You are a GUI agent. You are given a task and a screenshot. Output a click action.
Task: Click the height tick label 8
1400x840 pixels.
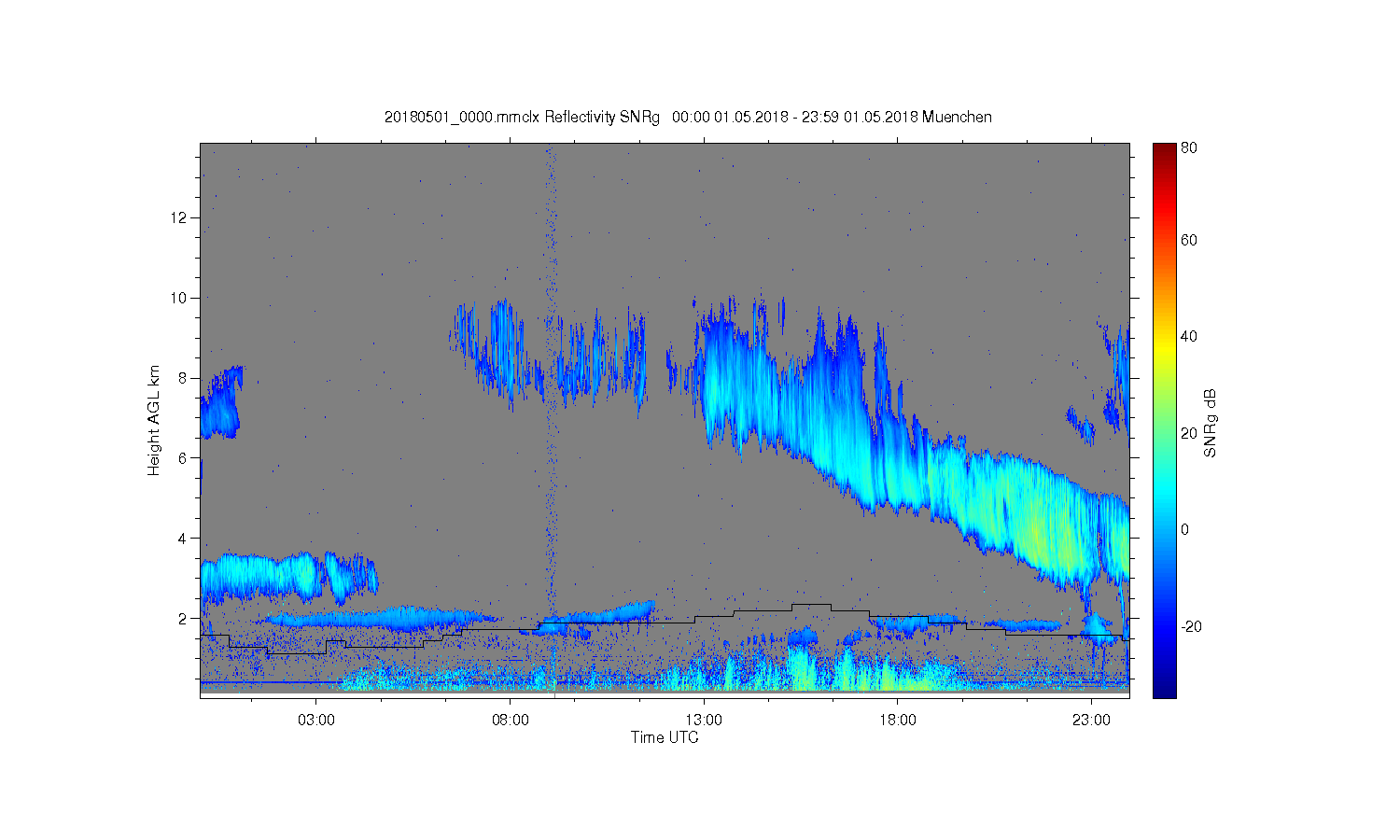coord(184,378)
